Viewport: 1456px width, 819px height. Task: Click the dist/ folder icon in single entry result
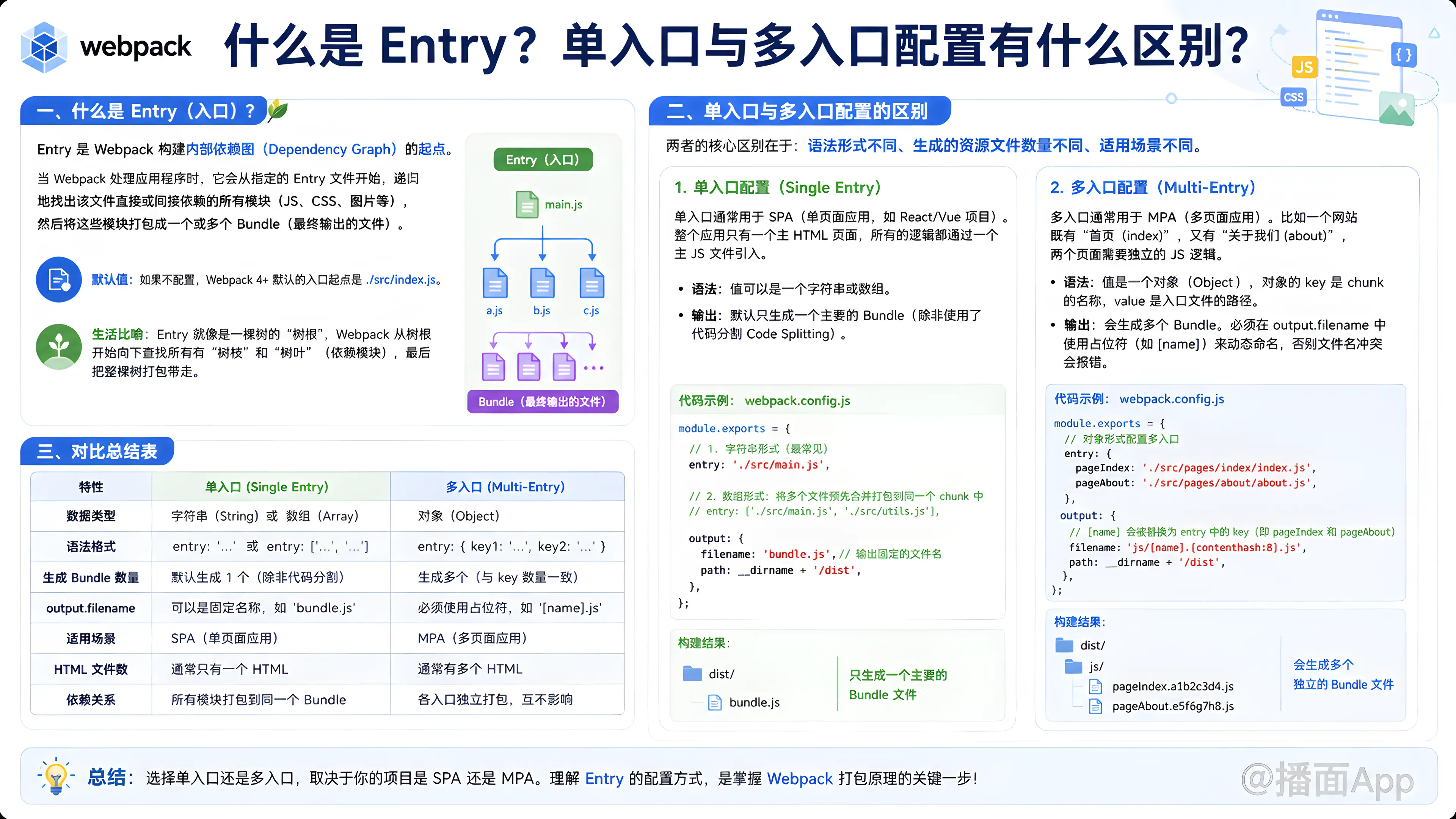coord(692,673)
